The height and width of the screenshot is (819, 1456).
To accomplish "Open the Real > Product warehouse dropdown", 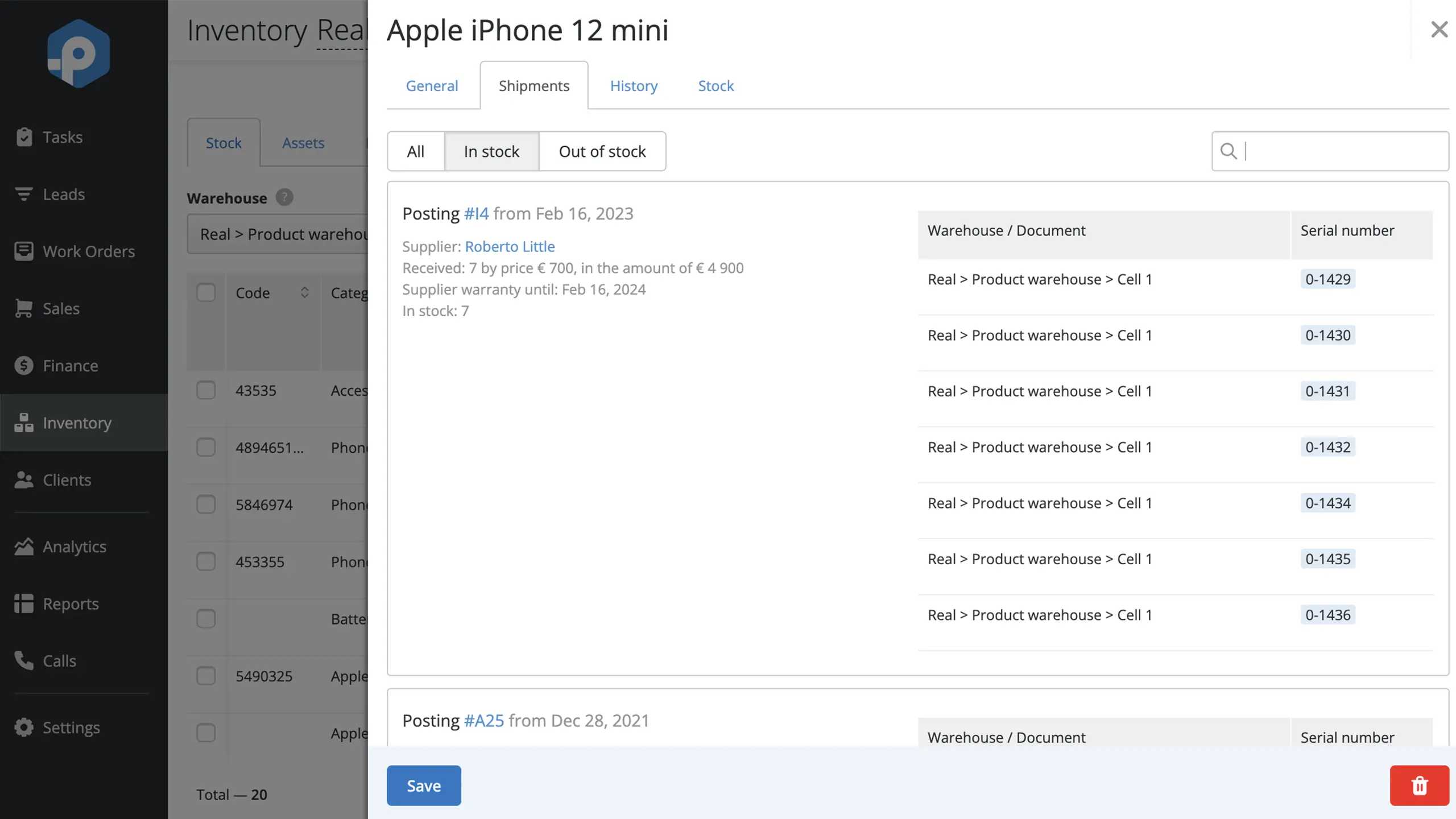I will [278, 234].
